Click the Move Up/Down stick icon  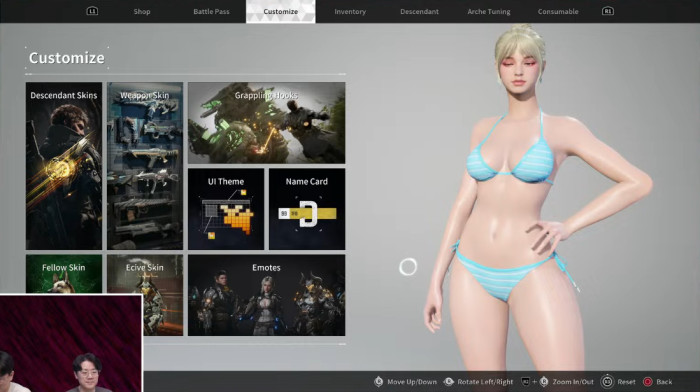click(379, 382)
